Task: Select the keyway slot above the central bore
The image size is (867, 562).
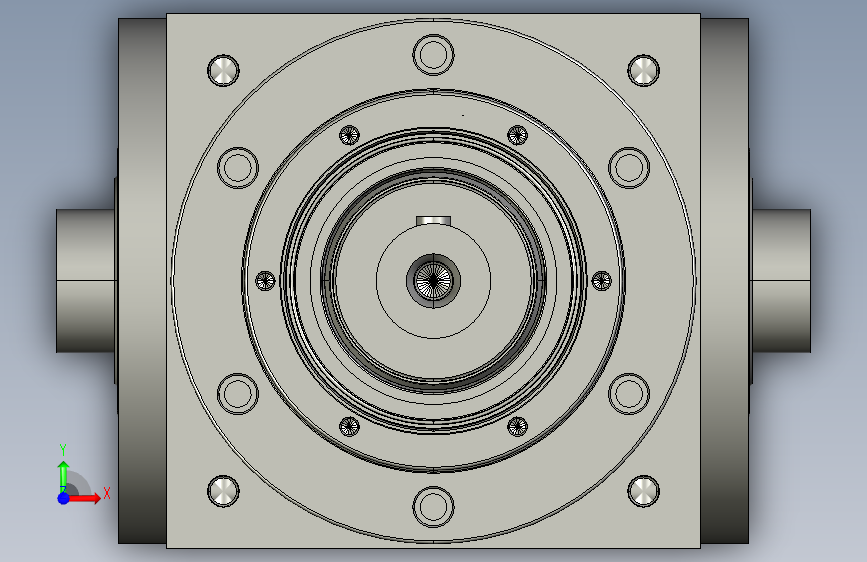Action: pyautogui.click(x=434, y=221)
